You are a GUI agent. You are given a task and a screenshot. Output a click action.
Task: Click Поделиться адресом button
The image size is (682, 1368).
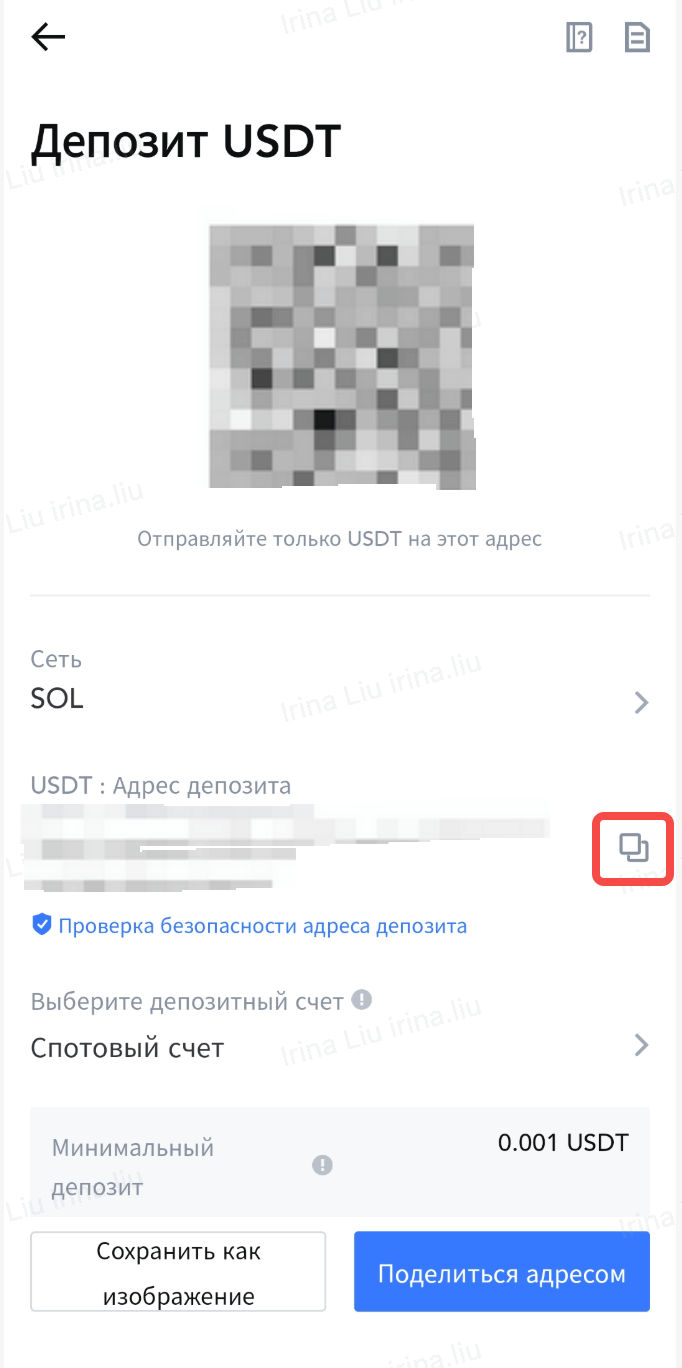502,1272
